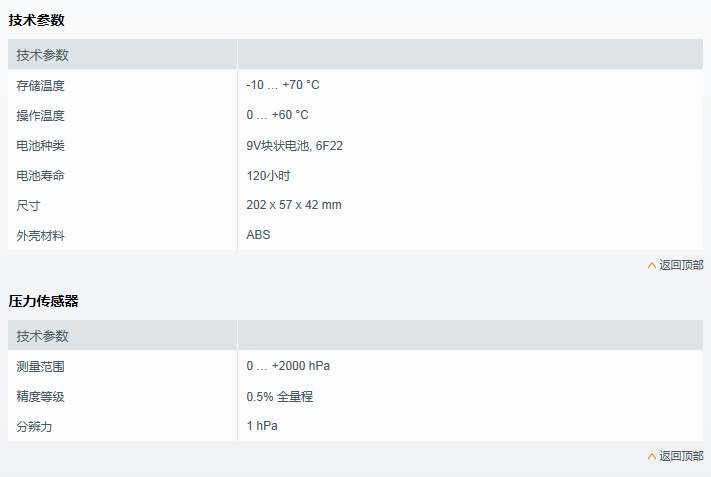Click 返回顶部 text link below the first table
This screenshot has width=711, height=477.
pyautogui.click(x=681, y=265)
